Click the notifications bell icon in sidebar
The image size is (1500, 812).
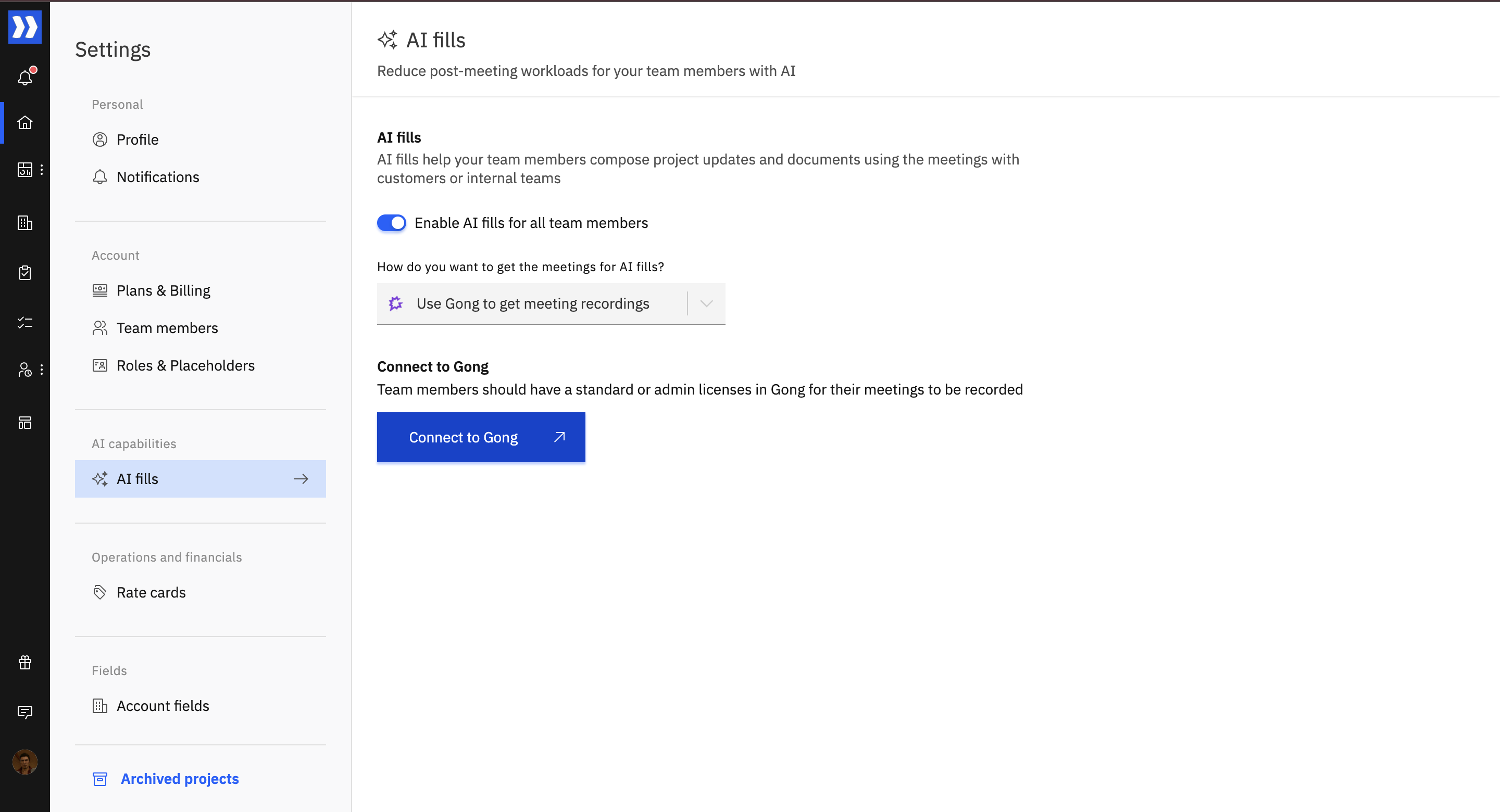point(25,77)
